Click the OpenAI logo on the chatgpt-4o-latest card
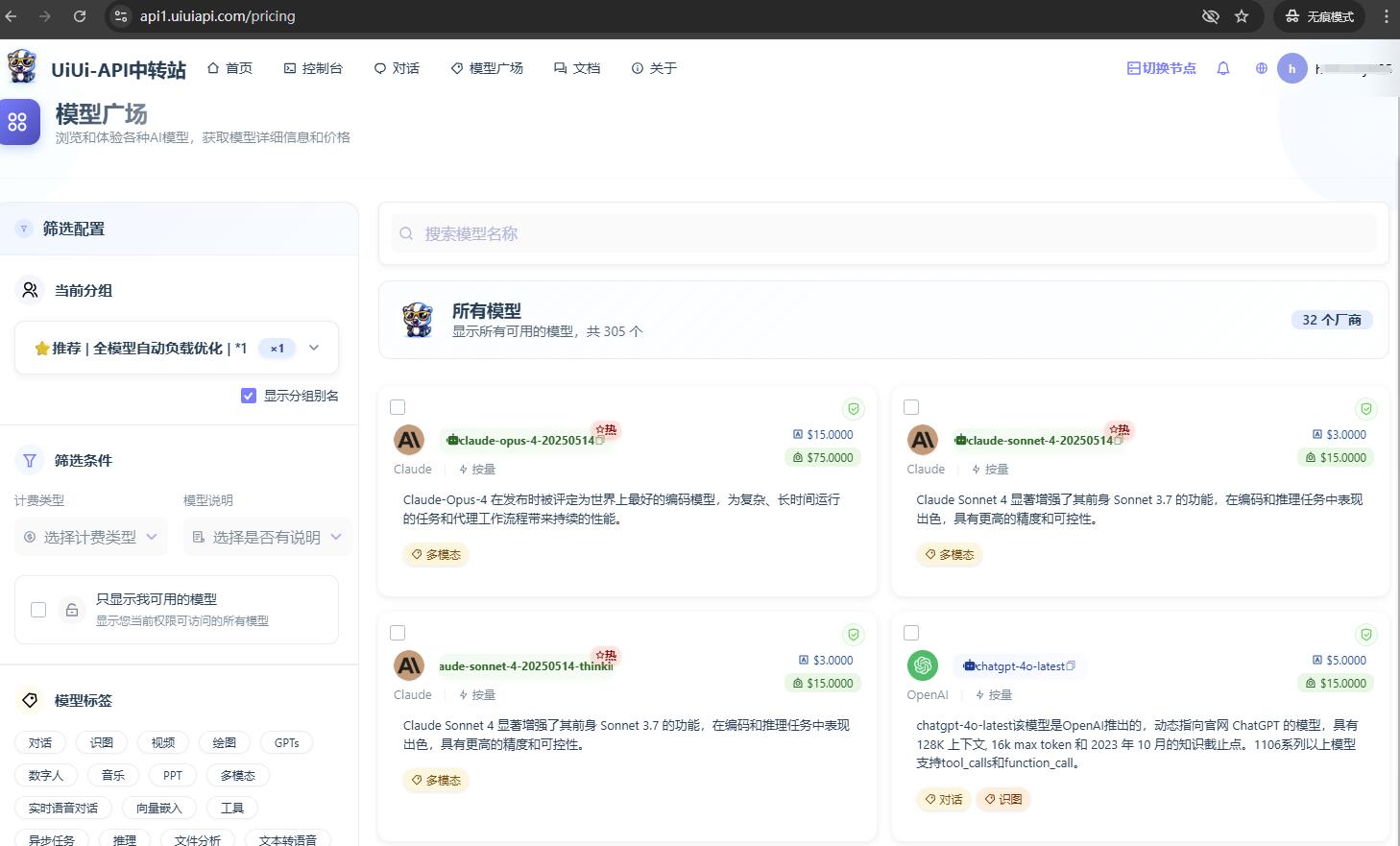1400x846 pixels. tap(923, 665)
